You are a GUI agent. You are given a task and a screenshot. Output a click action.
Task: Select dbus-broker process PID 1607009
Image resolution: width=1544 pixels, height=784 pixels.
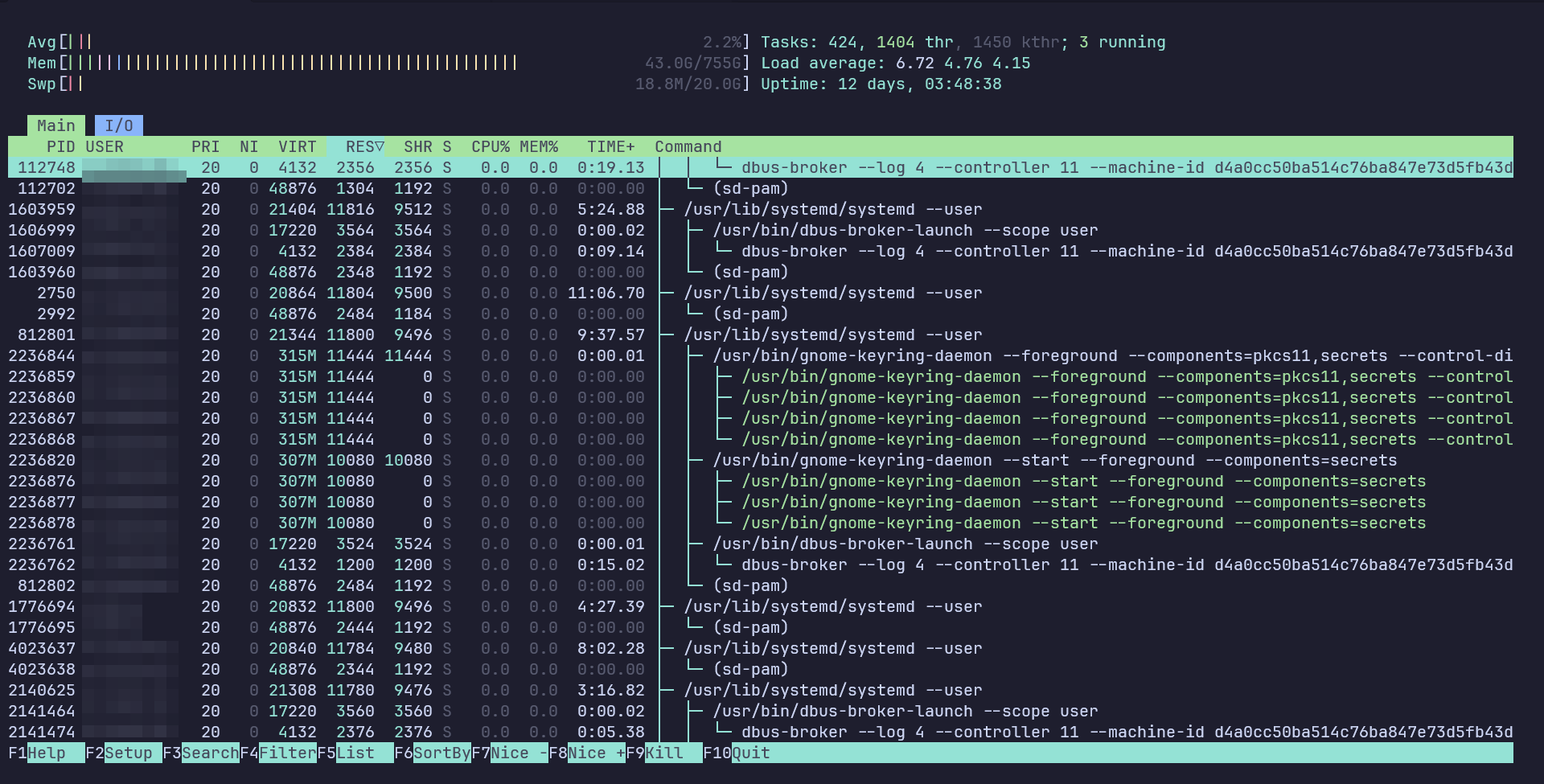[x=761, y=251]
